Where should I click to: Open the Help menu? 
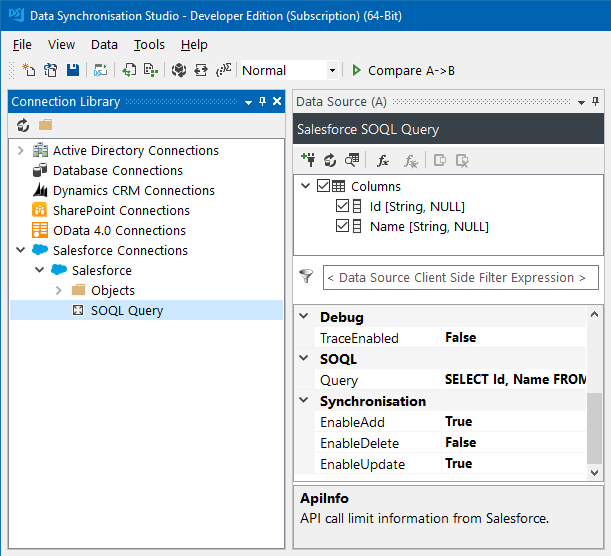194,45
